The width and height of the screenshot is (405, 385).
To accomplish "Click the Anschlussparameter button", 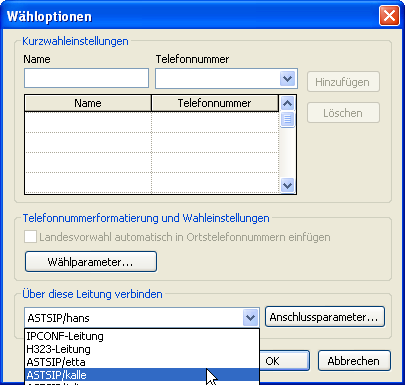I will (x=325, y=317).
